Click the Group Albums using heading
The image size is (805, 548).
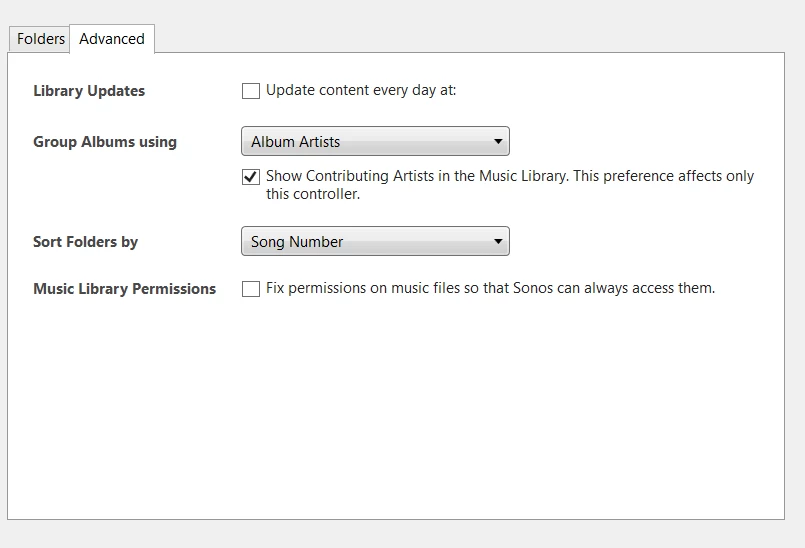point(105,142)
